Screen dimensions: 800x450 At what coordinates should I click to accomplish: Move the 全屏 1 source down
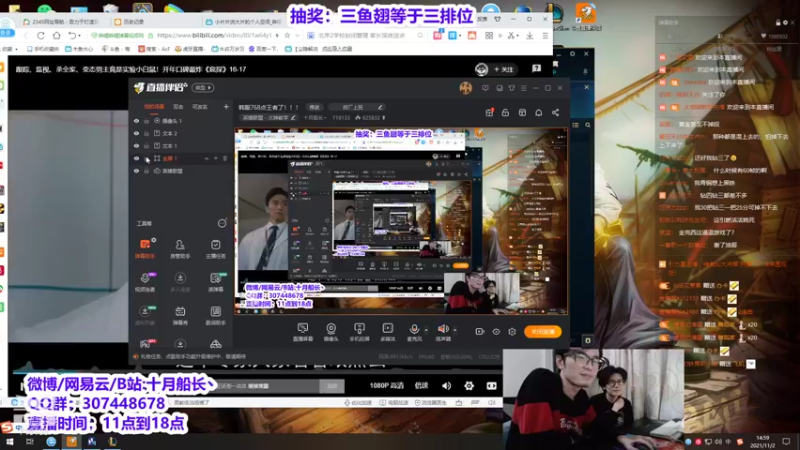tap(216, 159)
